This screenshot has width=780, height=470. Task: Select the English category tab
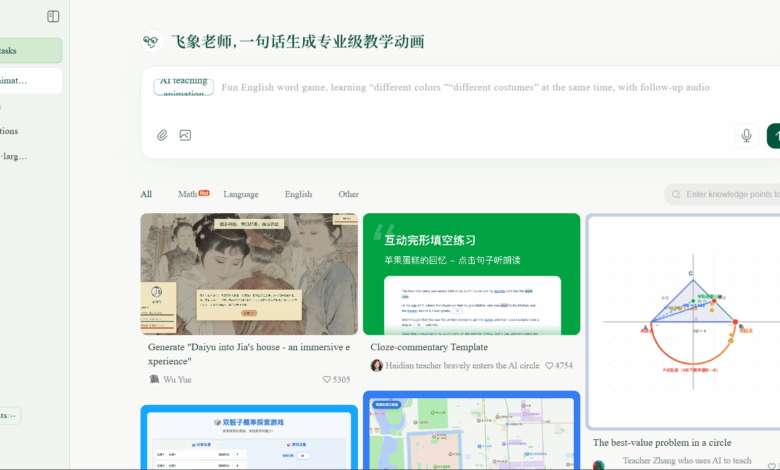(x=298, y=194)
